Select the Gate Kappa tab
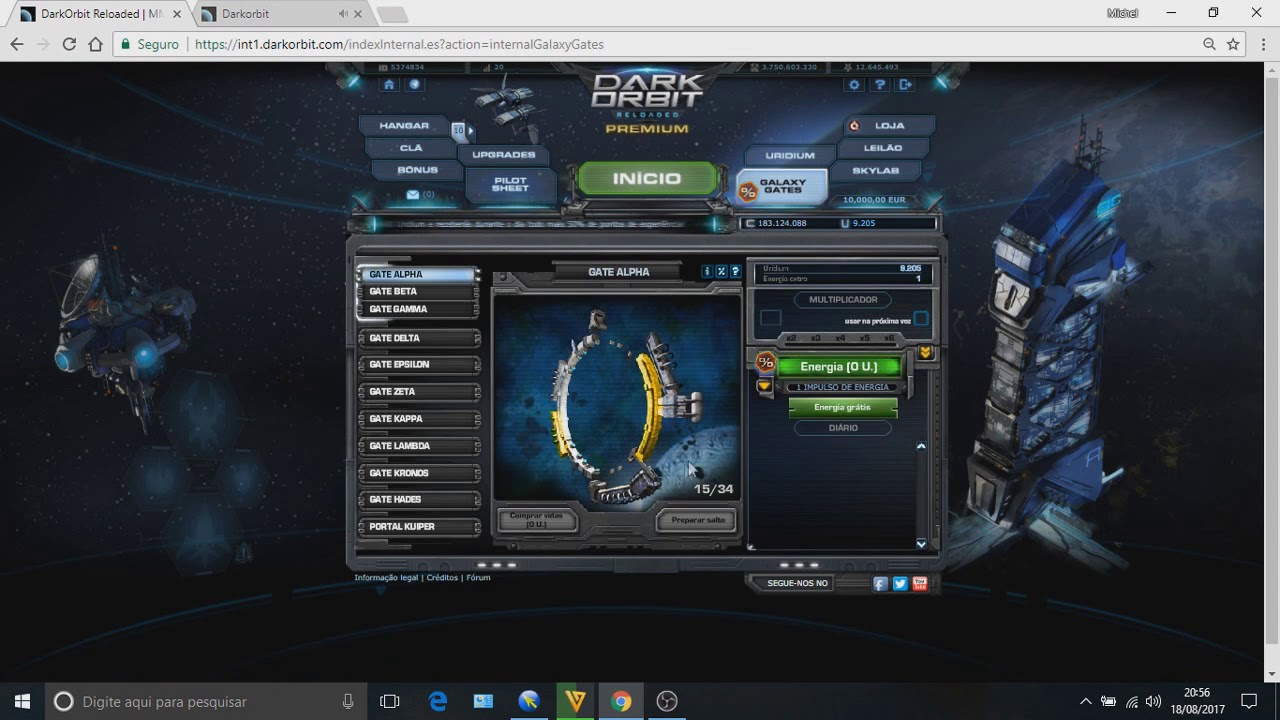 (x=418, y=419)
